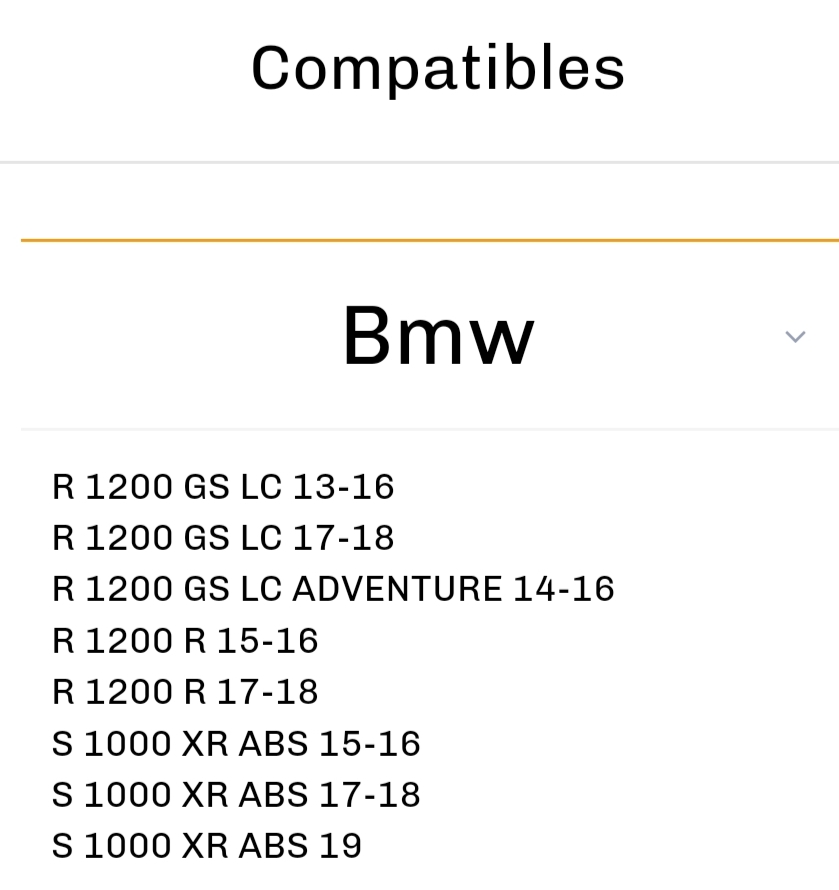Image resolution: width=839 pixels, height=890 pixels.
Task: Open R 1200 GS LC ADVENTURE 14-16
Action: [x=333, y=589]
